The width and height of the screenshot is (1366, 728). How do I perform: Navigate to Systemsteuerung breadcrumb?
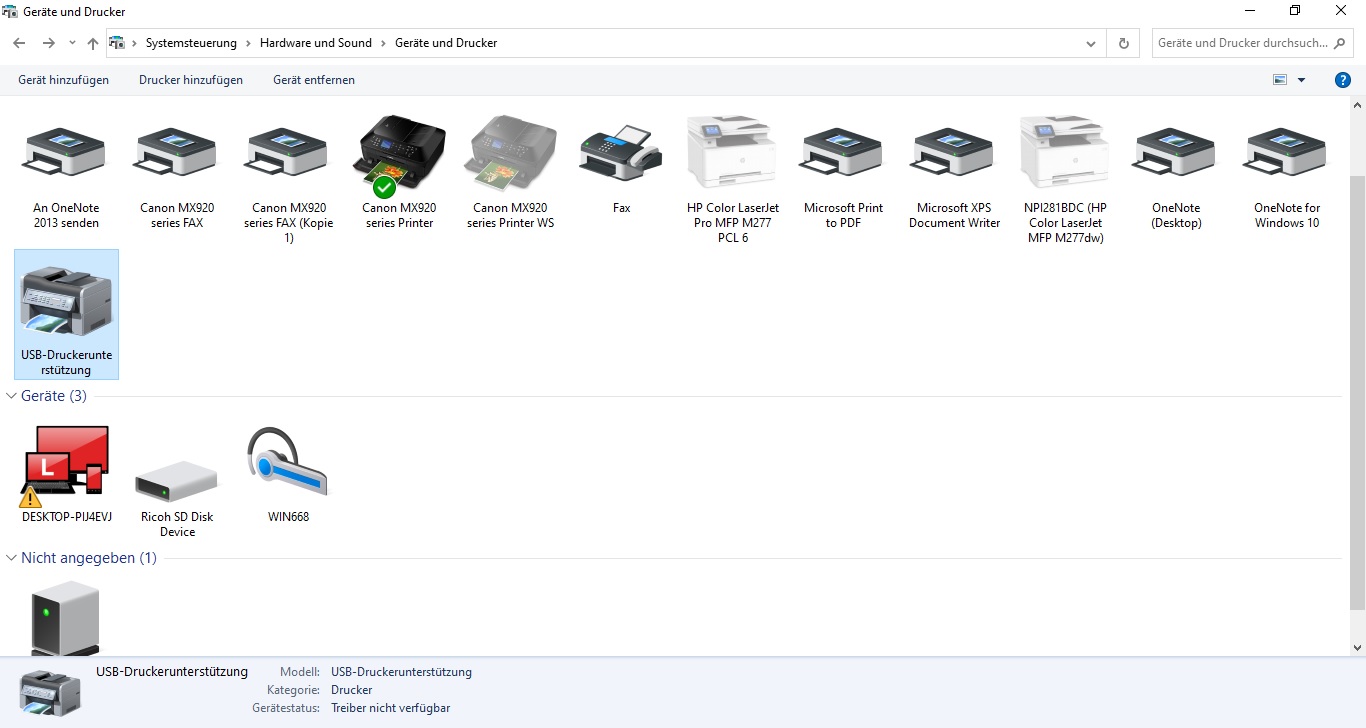(x=191, y=43)
